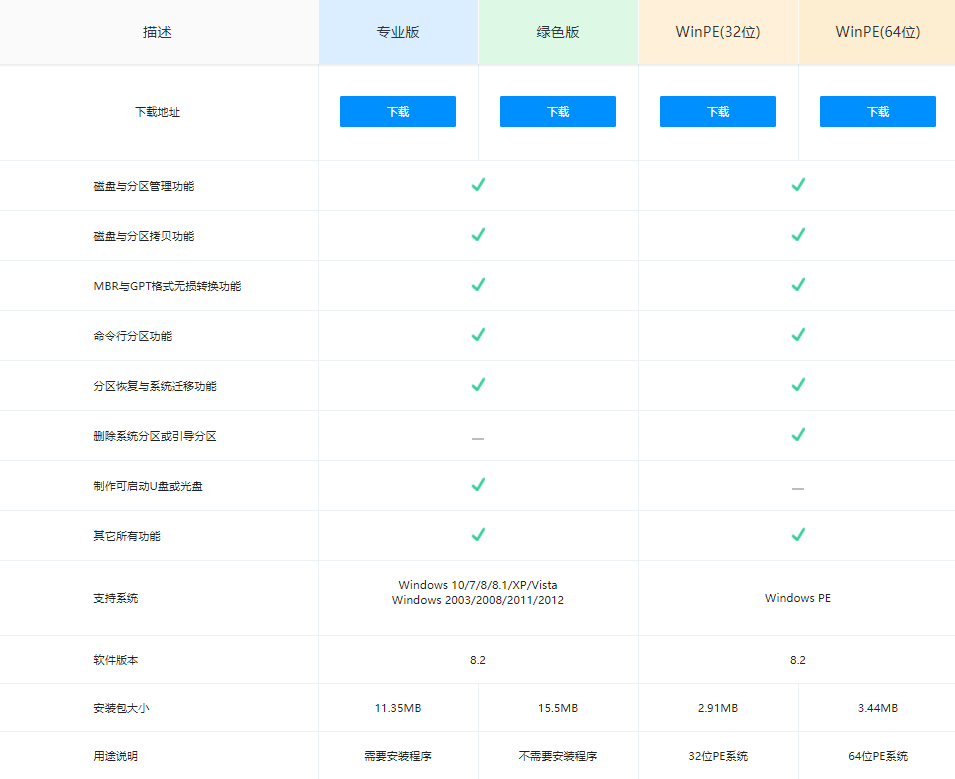Click the 下载 button for 绿色版
Screen dimensions: 955x779
point(557,111)
